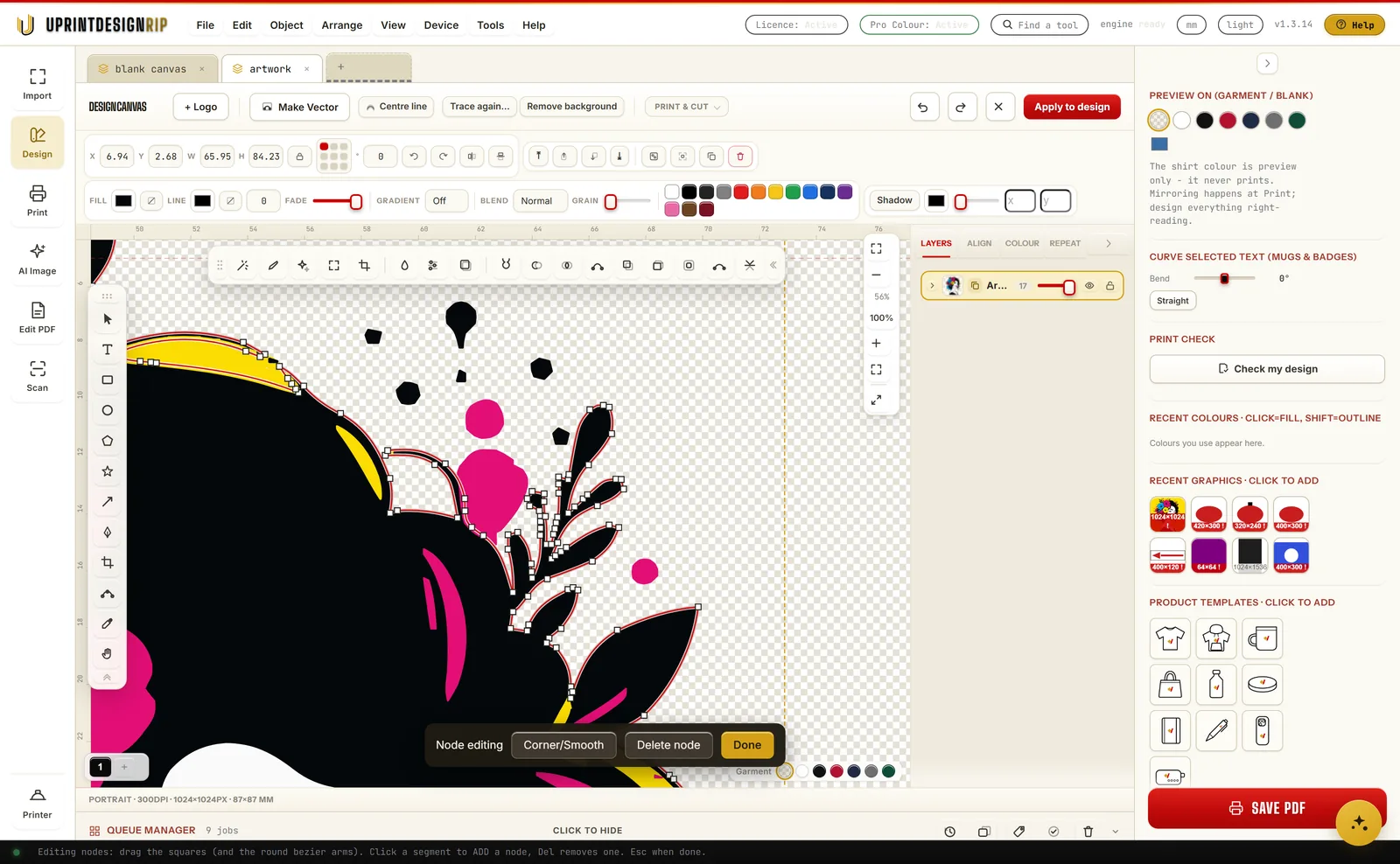Set the anchor grid to top-left
The height and width of the screenshot is (864, 1400).
(324, 146)
